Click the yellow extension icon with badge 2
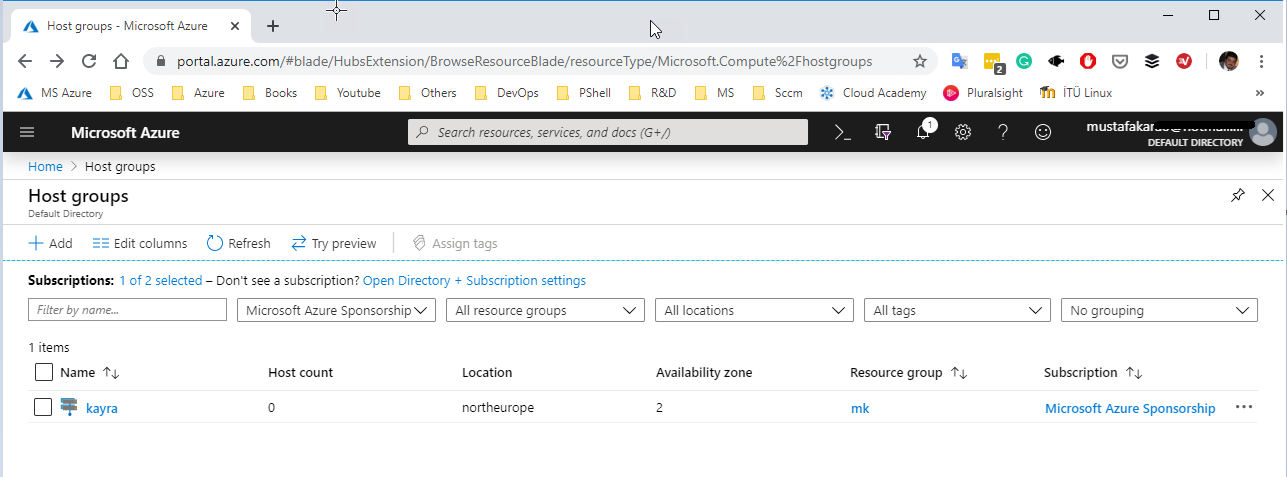The height and width of the screenshot is (477, 1287). coord(993,63)
